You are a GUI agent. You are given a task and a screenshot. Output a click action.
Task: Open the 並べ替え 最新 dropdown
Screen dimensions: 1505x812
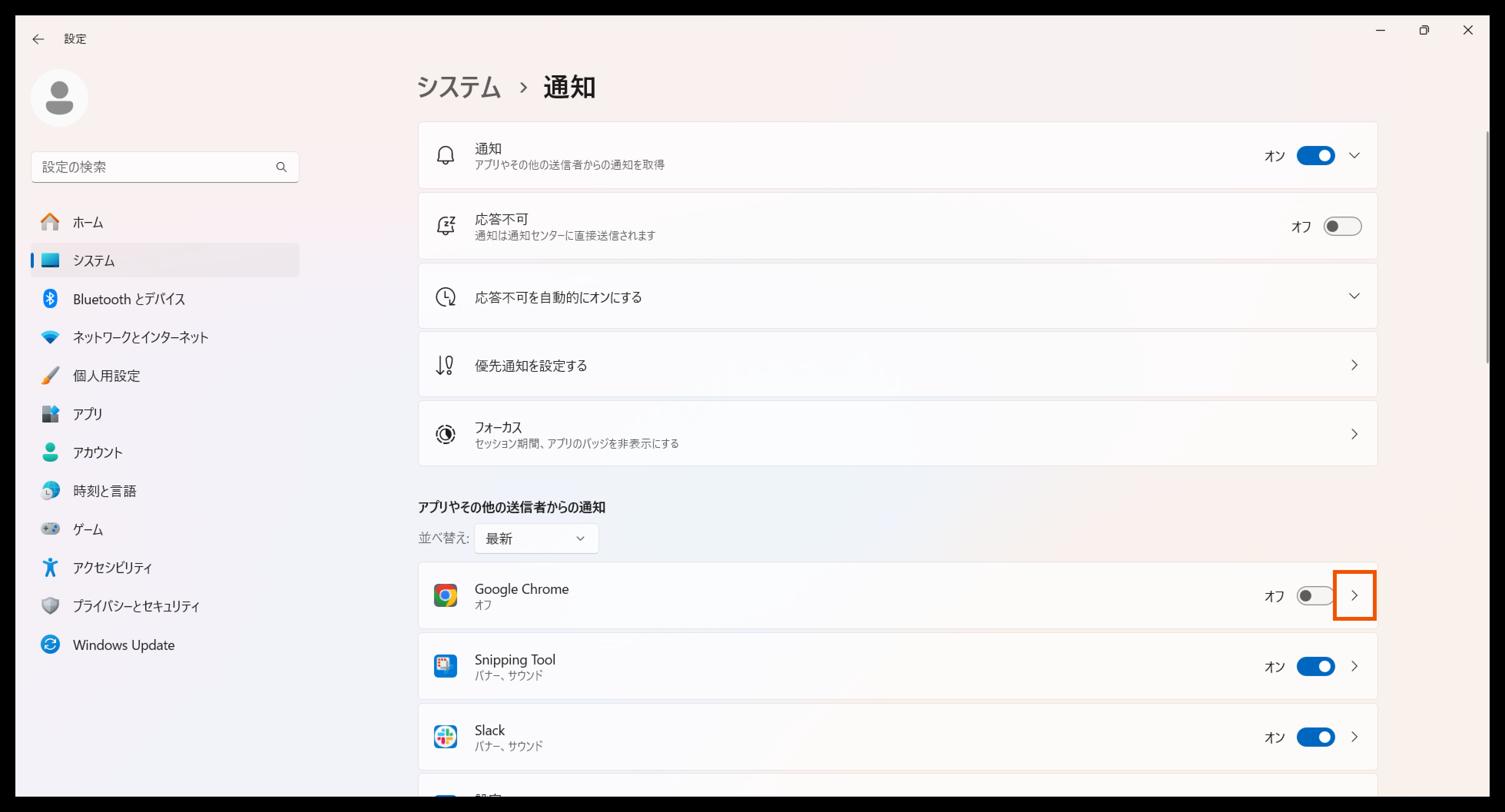[x=536, y=538]
